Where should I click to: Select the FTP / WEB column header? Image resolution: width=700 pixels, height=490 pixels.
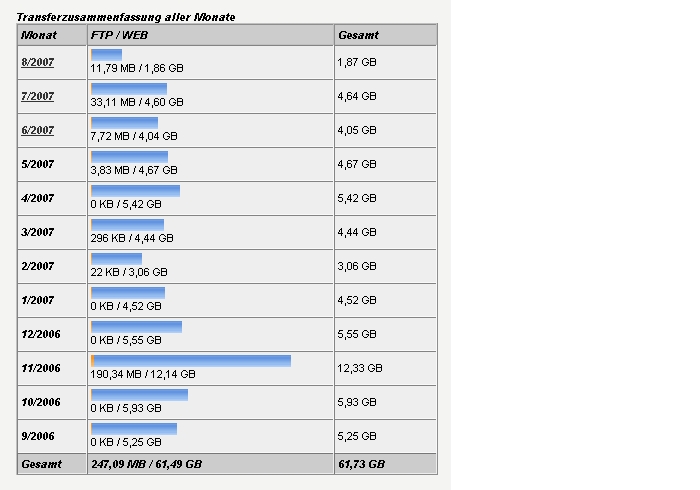coord(119,35)
